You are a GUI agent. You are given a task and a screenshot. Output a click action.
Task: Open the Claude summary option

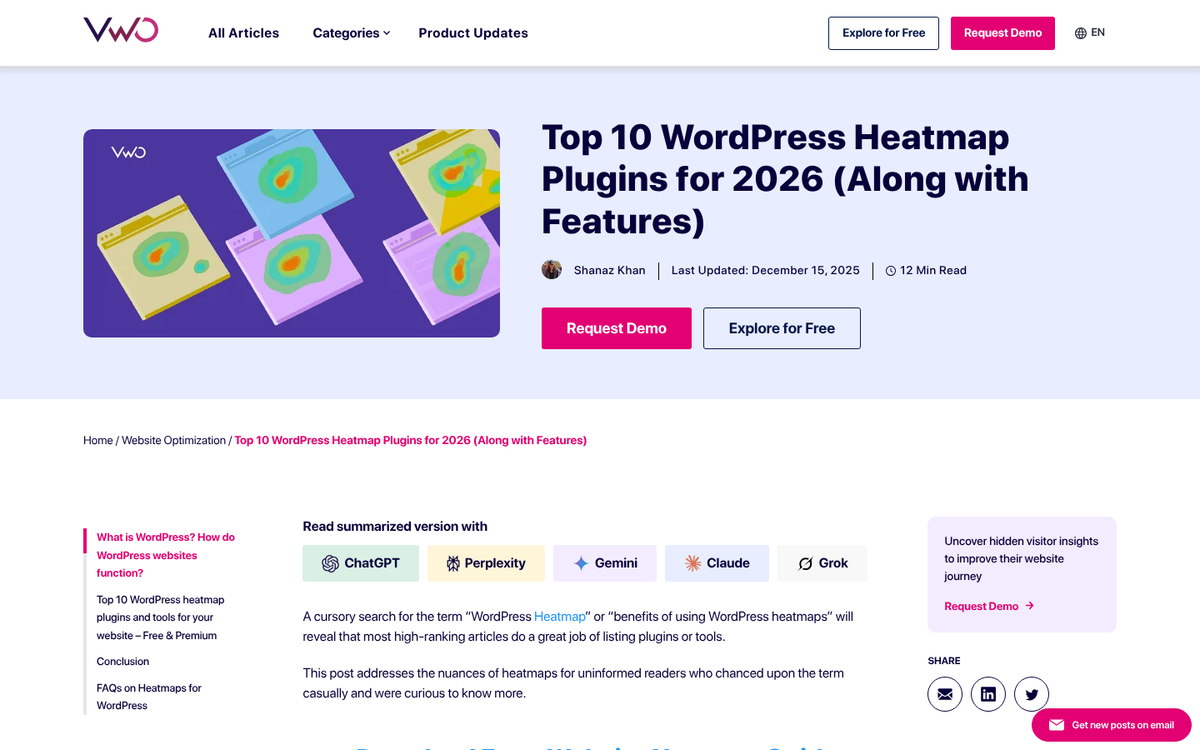tap(717, 563)
